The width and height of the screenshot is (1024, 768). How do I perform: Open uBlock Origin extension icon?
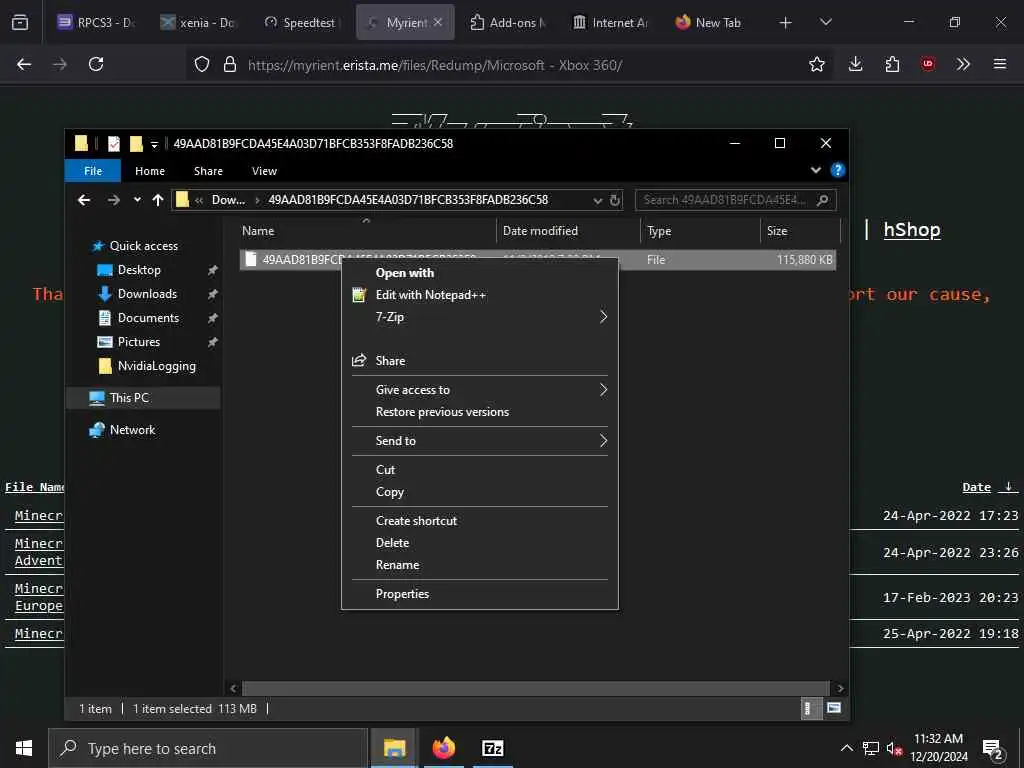(x=927, y=64)
